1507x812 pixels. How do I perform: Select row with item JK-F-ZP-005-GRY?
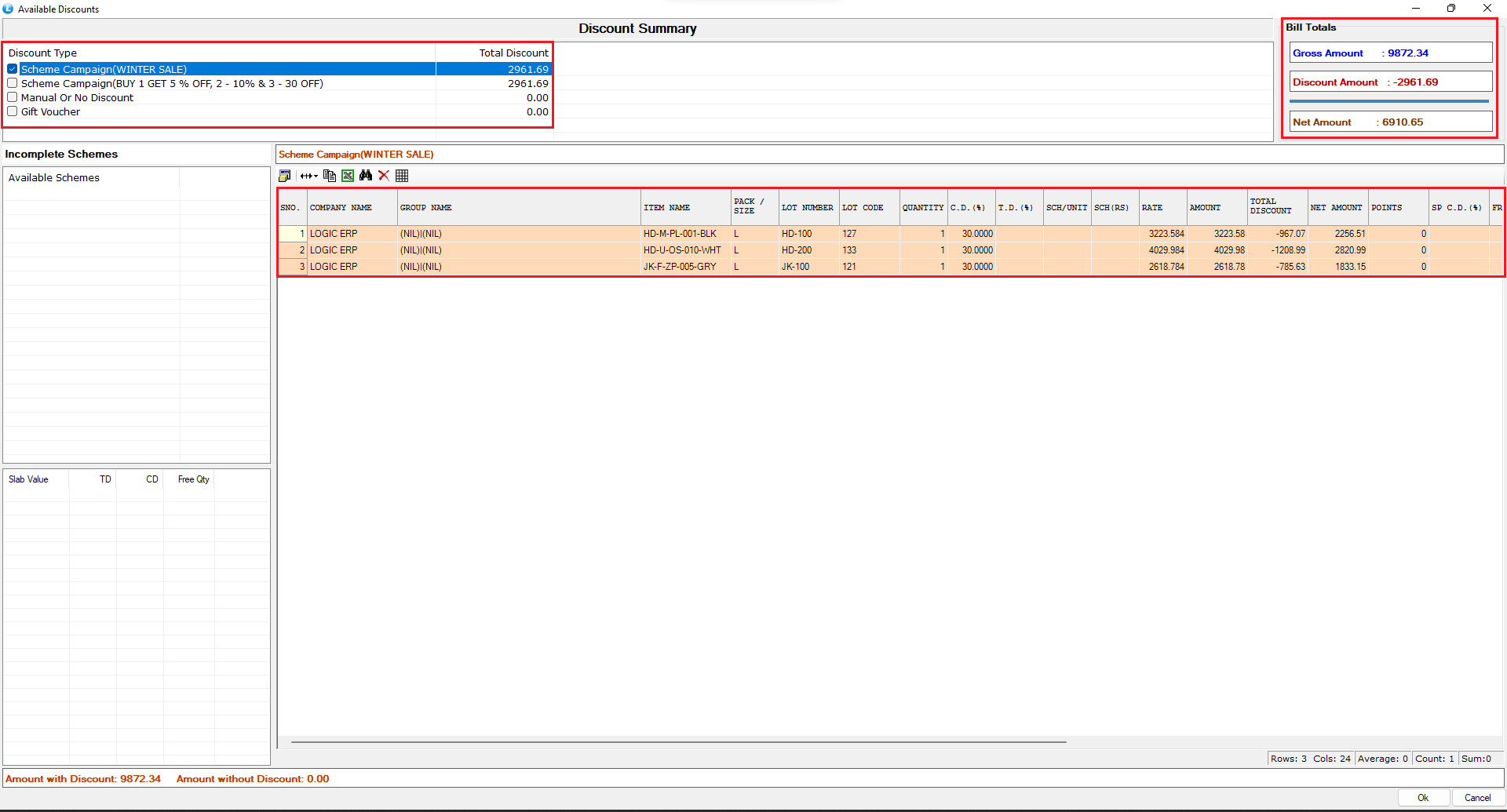[680, 267]
